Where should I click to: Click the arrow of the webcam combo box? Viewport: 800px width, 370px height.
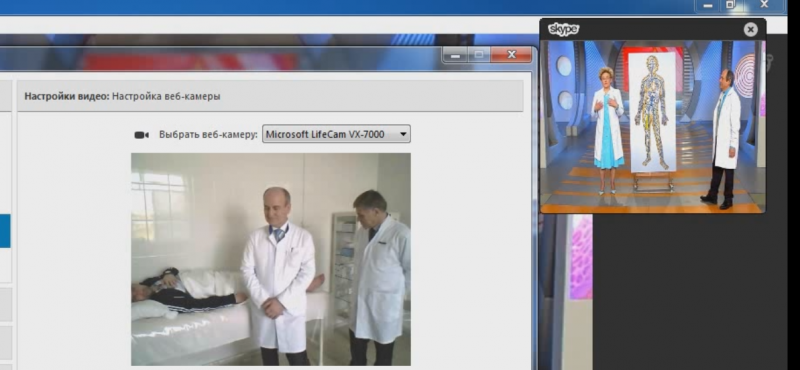pos(403,134)
